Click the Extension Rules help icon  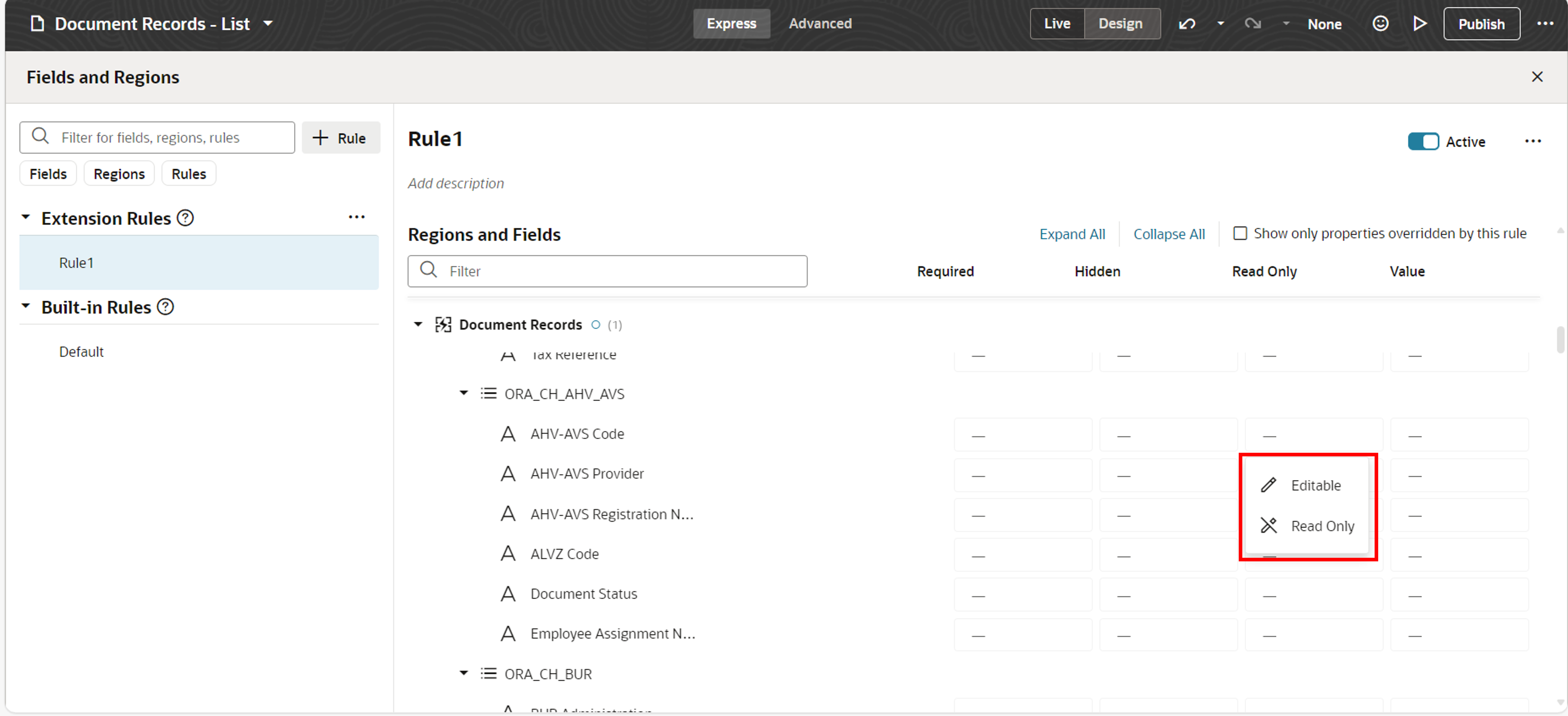pos(185,218)
